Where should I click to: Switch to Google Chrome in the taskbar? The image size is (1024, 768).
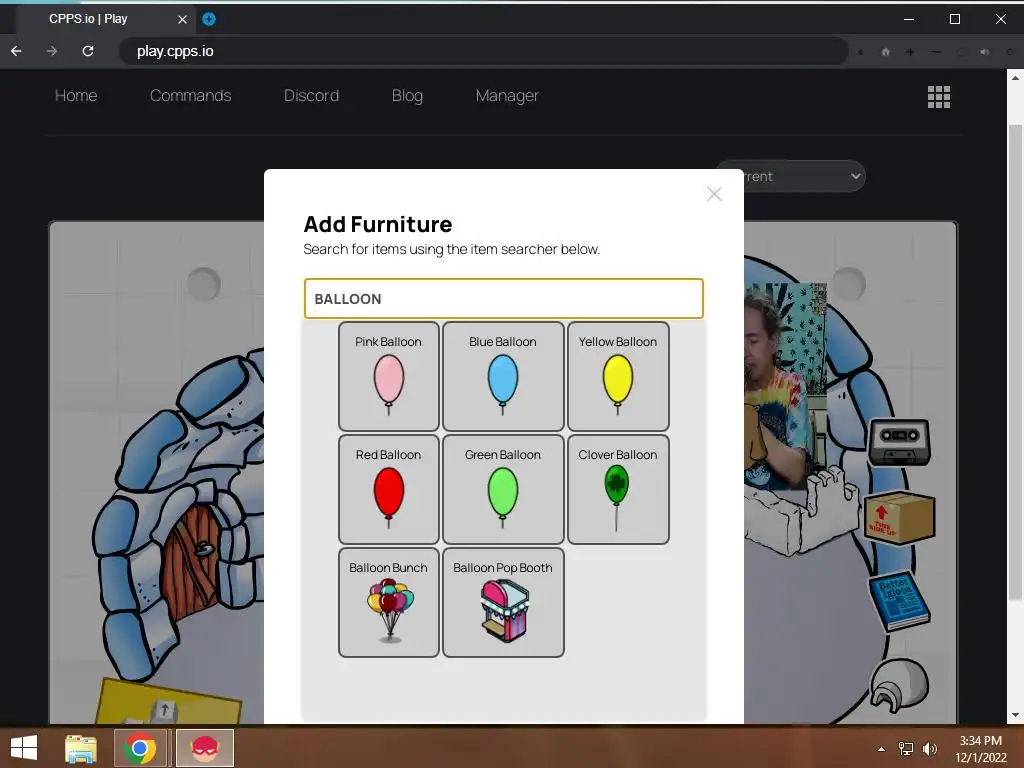click(x=140, y=748)
